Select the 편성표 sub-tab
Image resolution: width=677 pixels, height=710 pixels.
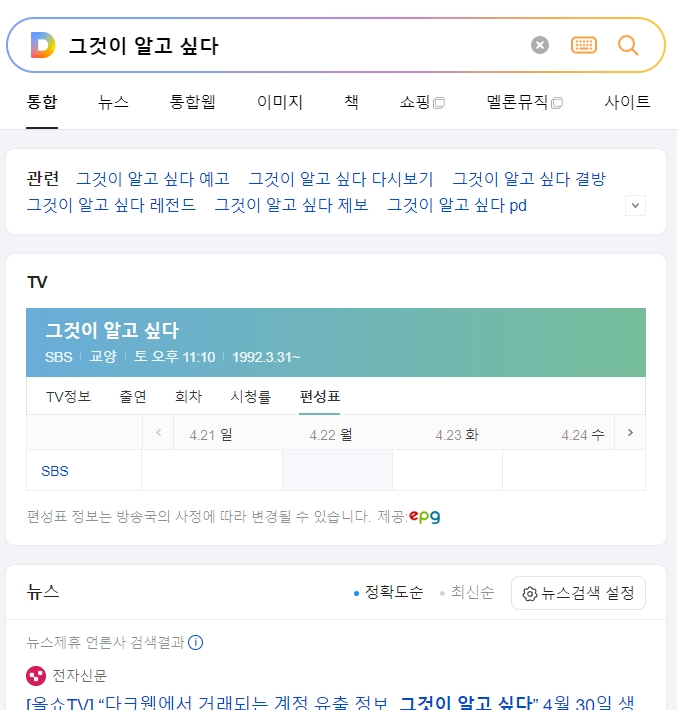click(319, 397)
